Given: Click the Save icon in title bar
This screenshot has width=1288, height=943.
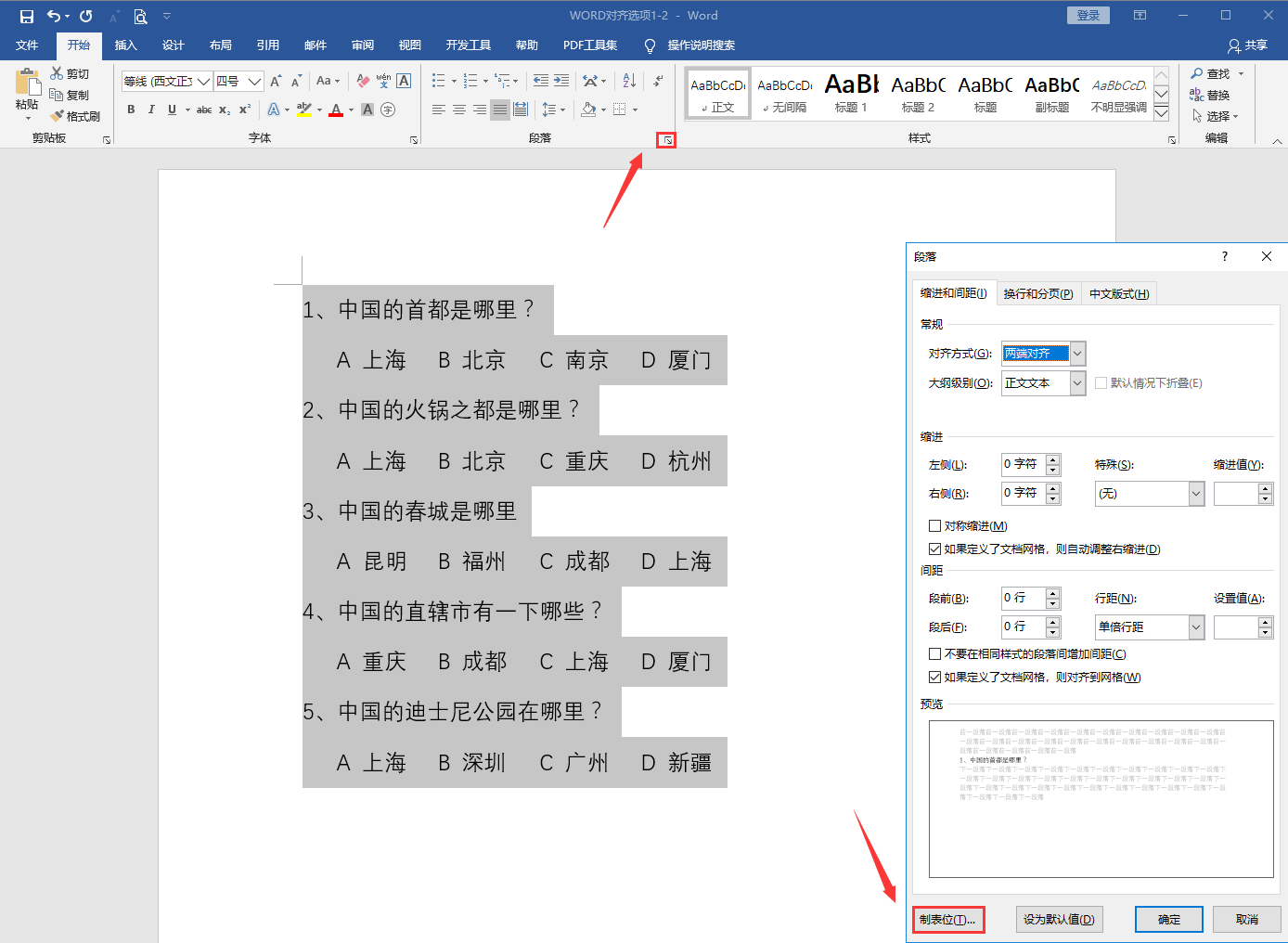Looking at the screenshot, I should (27, 16).
